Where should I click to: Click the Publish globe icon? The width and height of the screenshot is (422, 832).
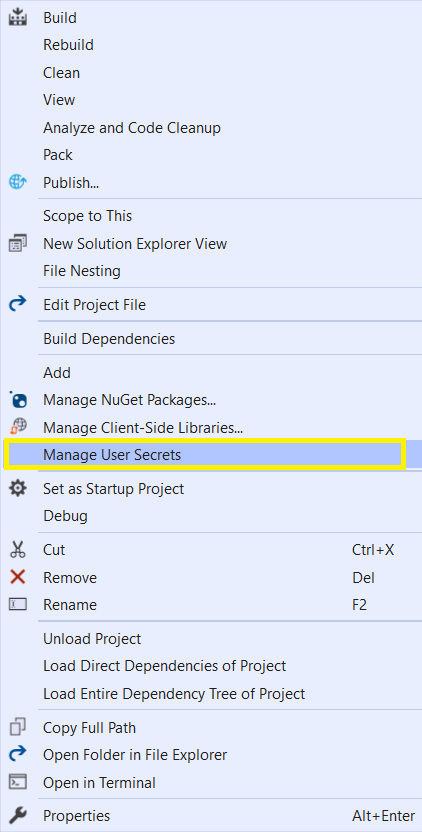pyautogui.click(x=18, y=183)
